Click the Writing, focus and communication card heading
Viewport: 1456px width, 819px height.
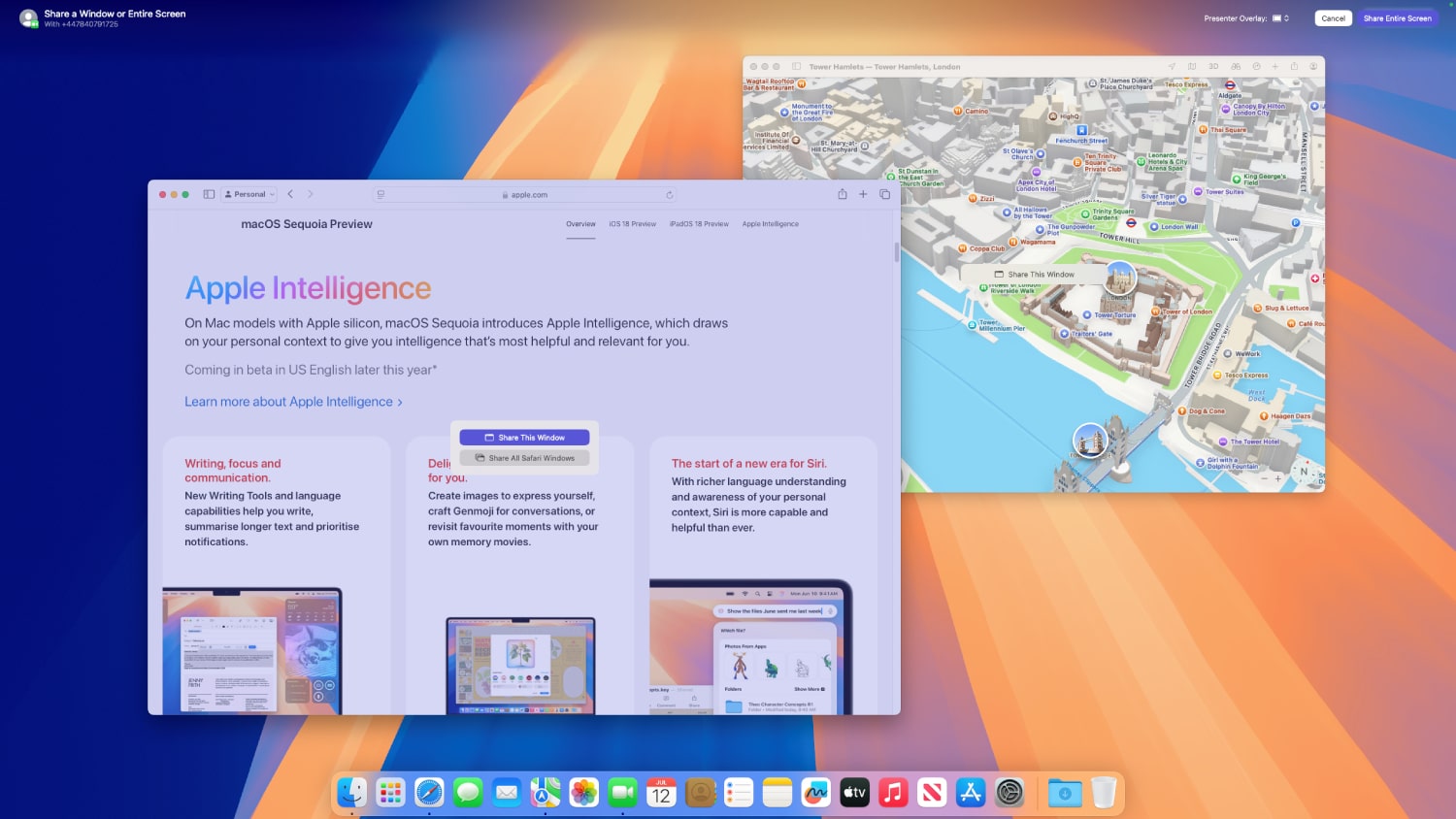[233, 471]
